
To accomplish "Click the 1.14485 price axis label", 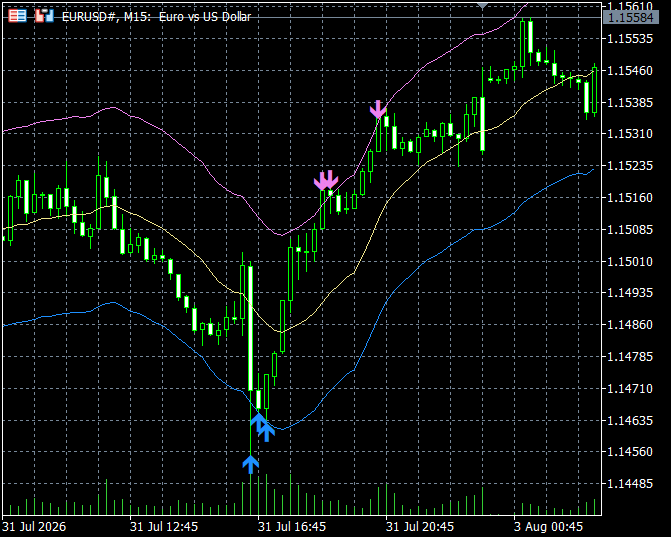I will click(x=630, y=484).
